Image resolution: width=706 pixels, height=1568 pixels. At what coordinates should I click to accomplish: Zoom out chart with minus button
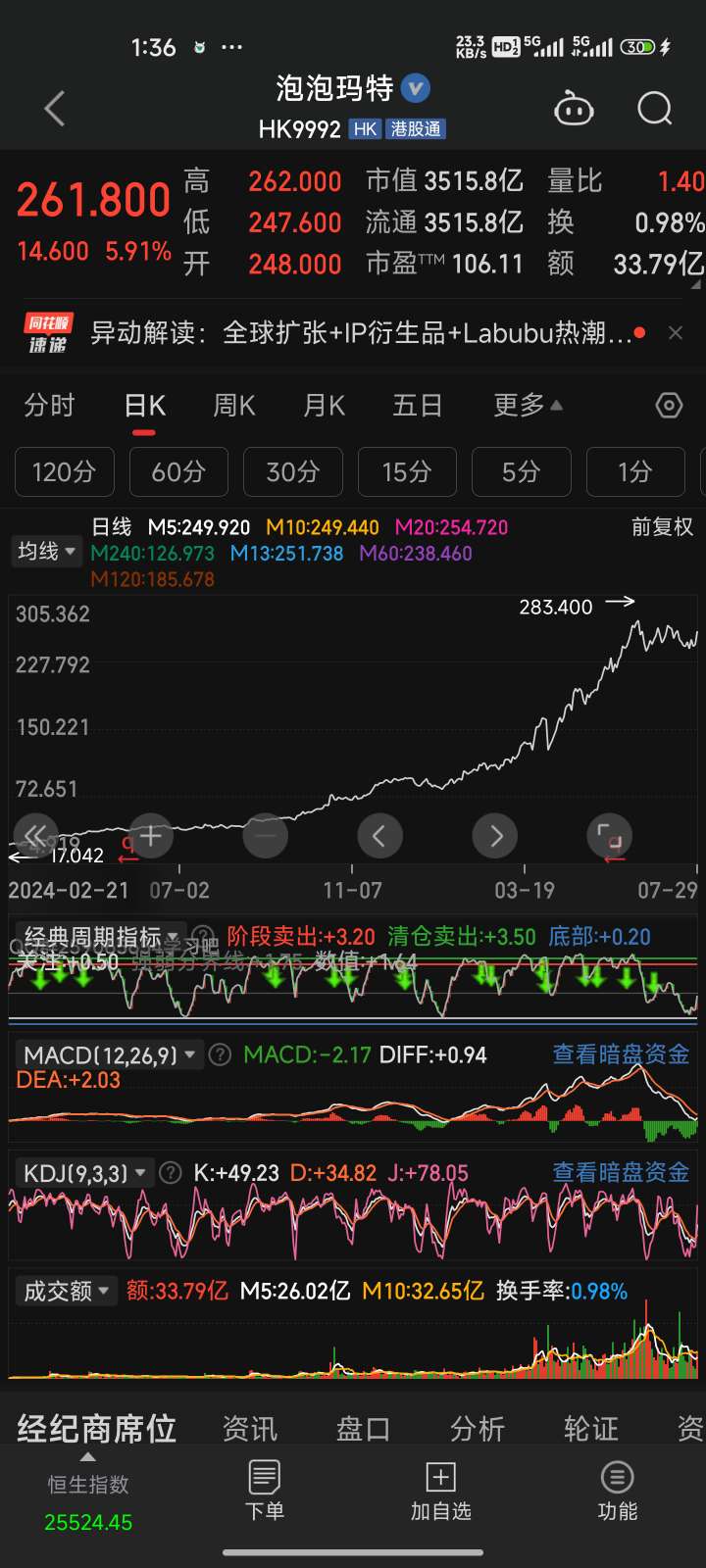[x=265, y=836]
